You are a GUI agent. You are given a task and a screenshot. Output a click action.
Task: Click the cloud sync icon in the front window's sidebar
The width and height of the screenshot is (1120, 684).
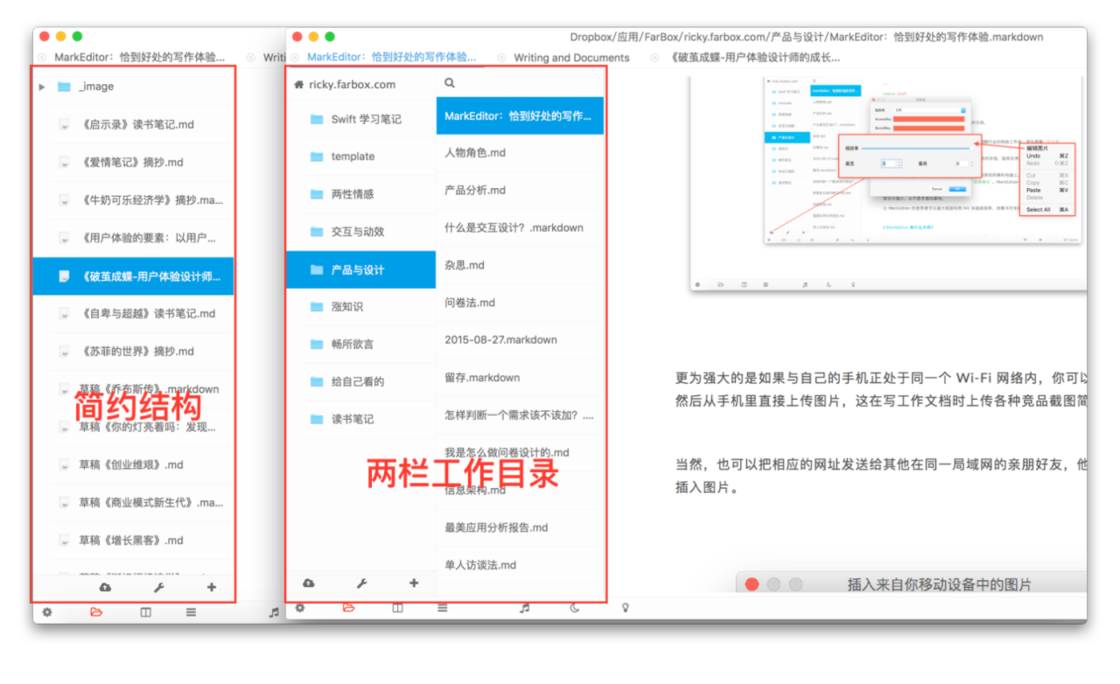309,583
